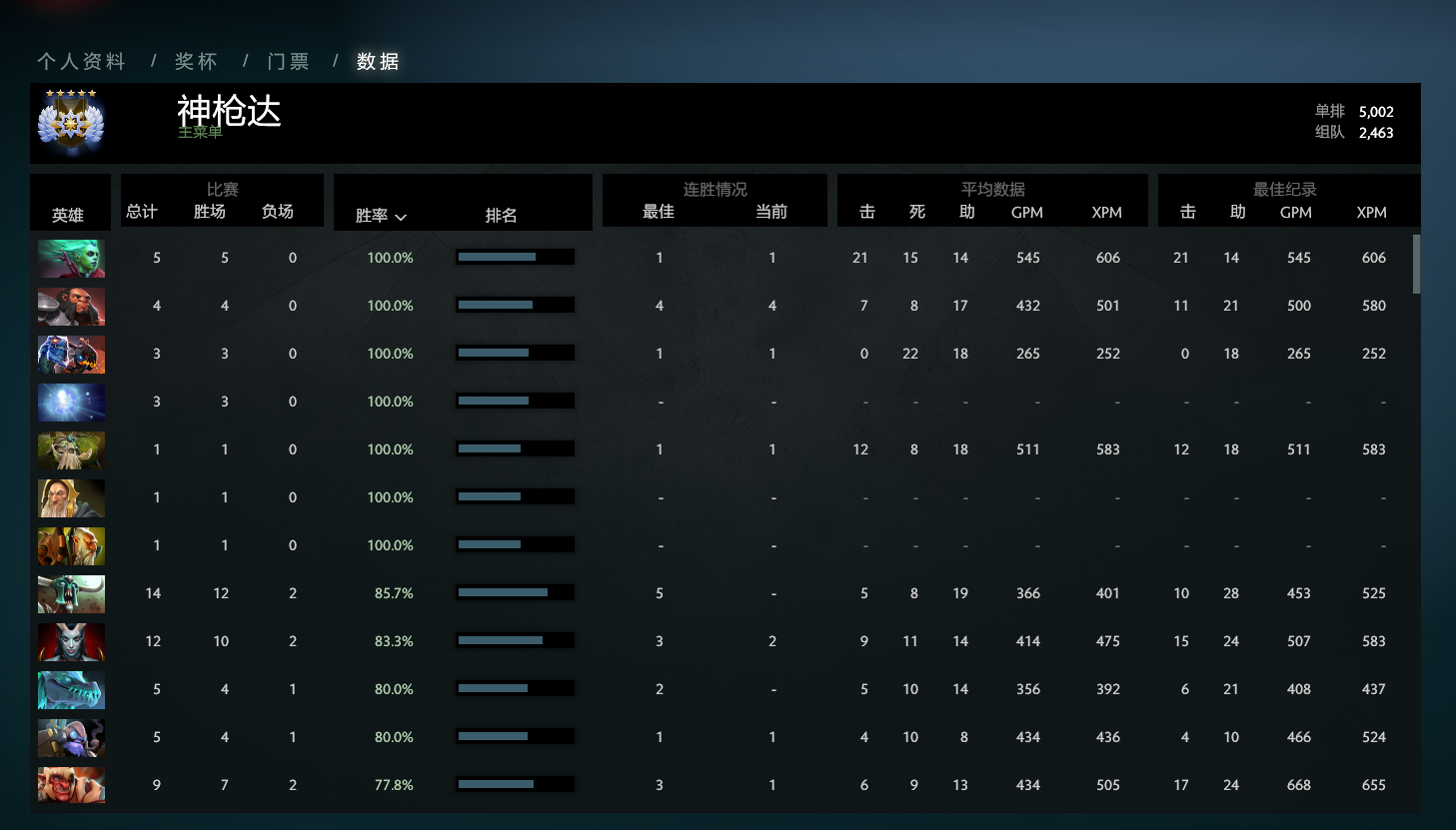Select hero portrait with GPM 434 and 80.0% win rate
The height and width of the screenshot is (830, 1456).
tap(71, 737)
